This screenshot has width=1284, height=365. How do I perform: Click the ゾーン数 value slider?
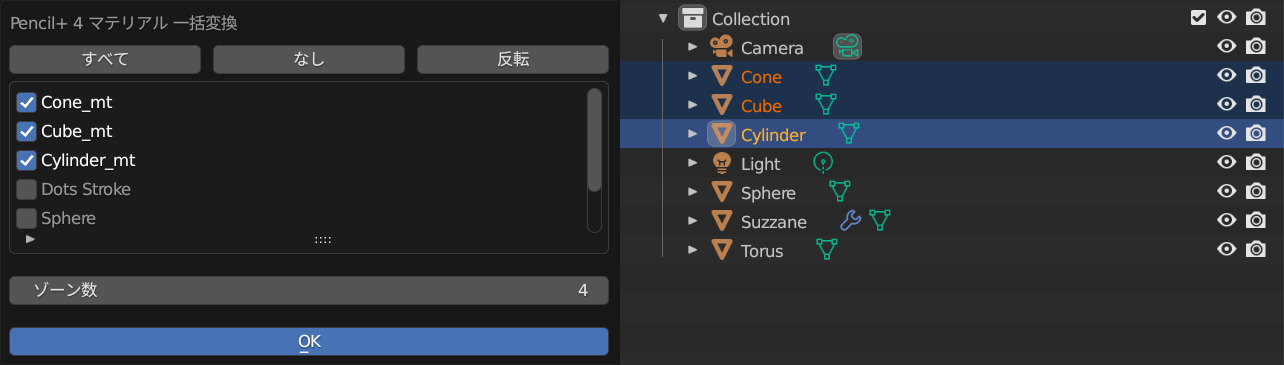pos(309,290)
